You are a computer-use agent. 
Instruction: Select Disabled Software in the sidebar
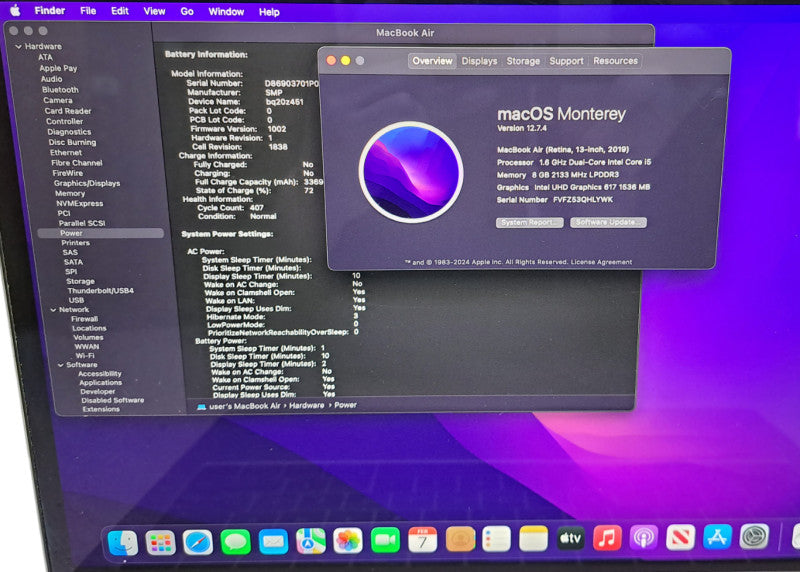click(112, 401)
